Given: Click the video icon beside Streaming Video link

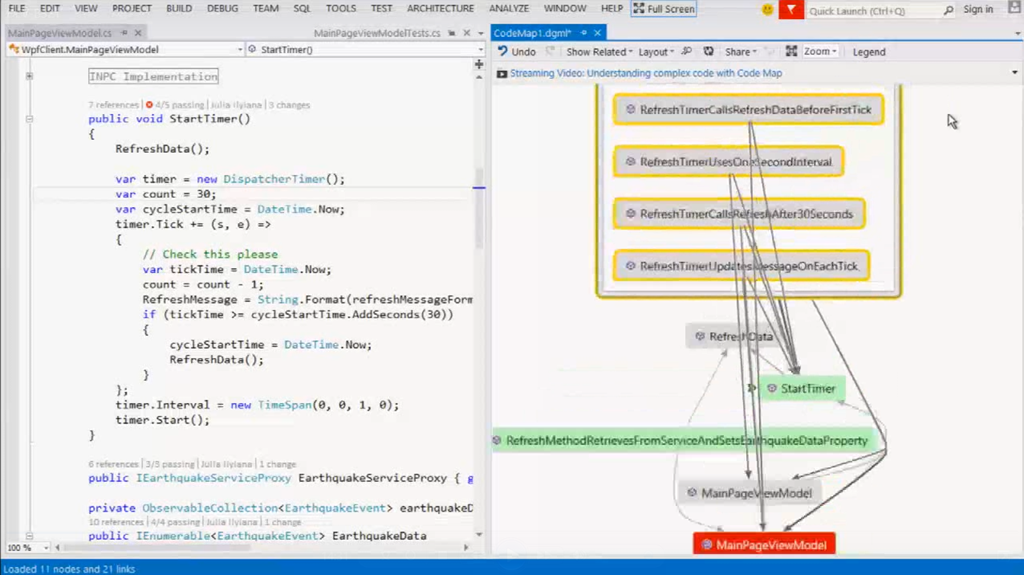Looking at the screenshot, I should pos(502,74).
